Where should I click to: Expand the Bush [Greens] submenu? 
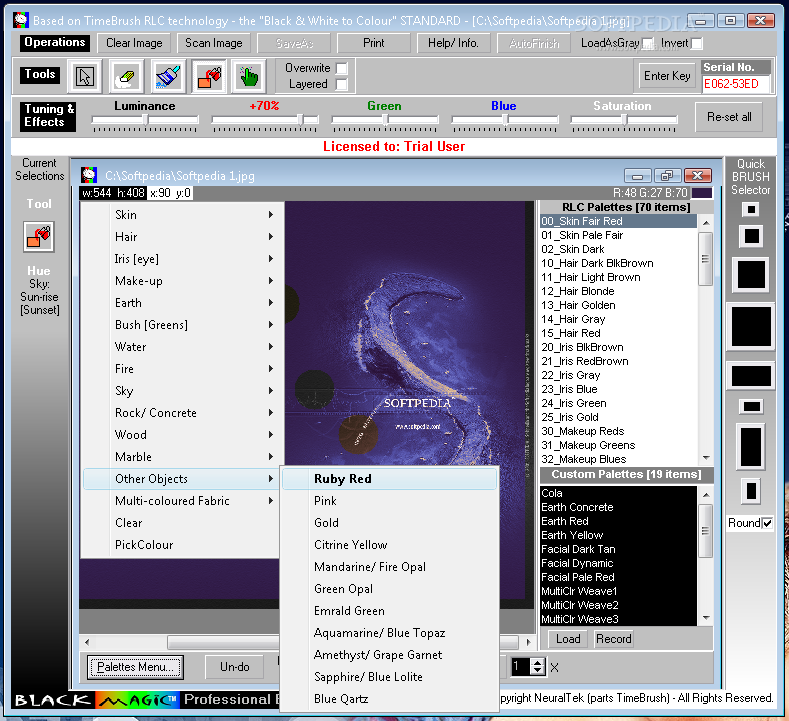[181, 325]
